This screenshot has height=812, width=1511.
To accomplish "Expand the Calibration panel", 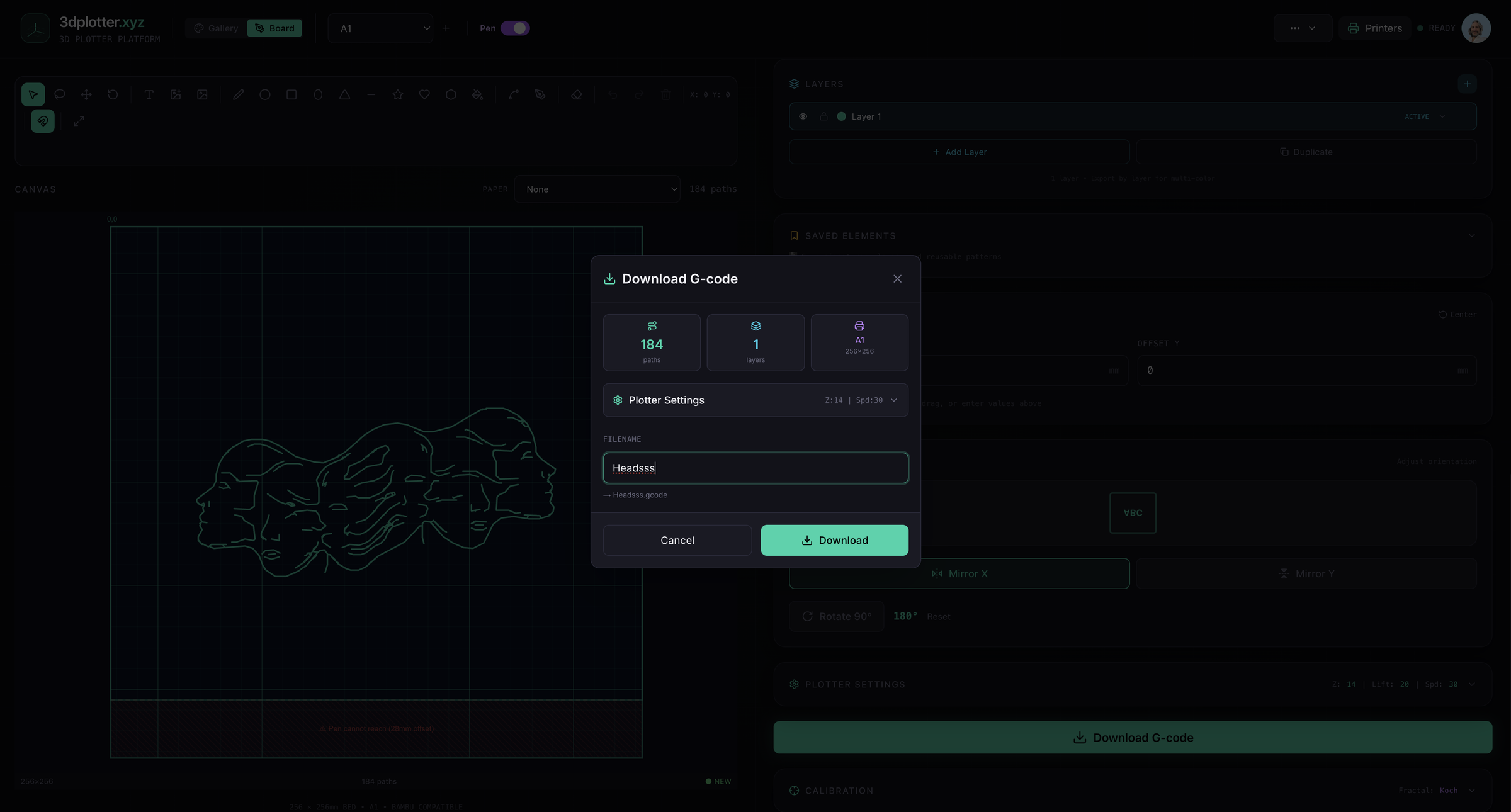I will (1471, 791).
